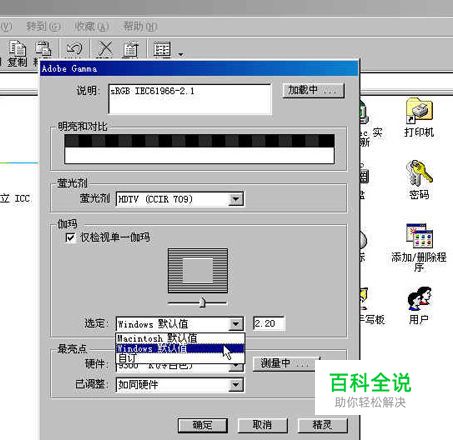Open the Passwords (密码) control panel icon
453x440 pixels.
click(419, 179)
